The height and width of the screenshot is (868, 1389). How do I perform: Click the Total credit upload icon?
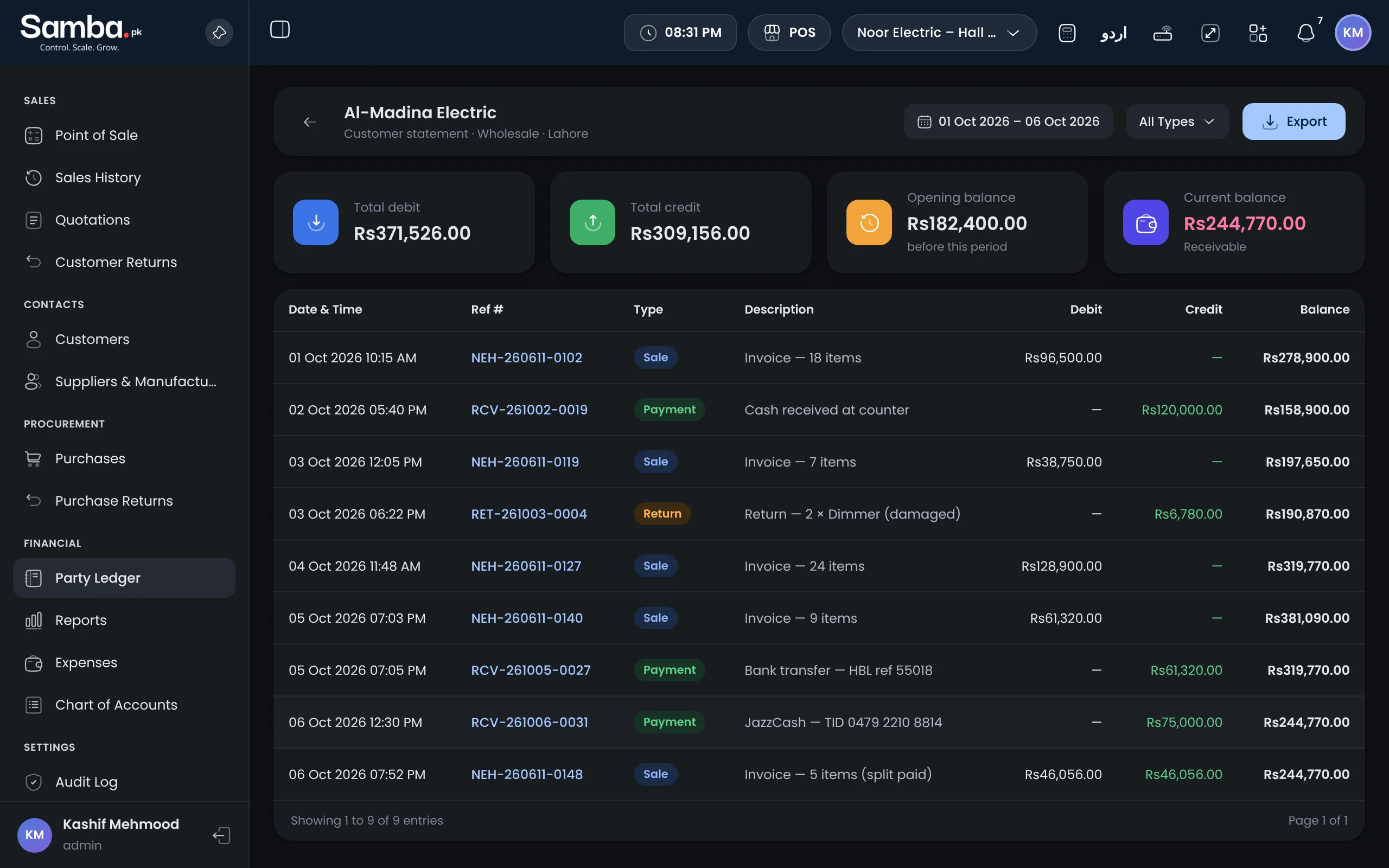click(592, 222)
